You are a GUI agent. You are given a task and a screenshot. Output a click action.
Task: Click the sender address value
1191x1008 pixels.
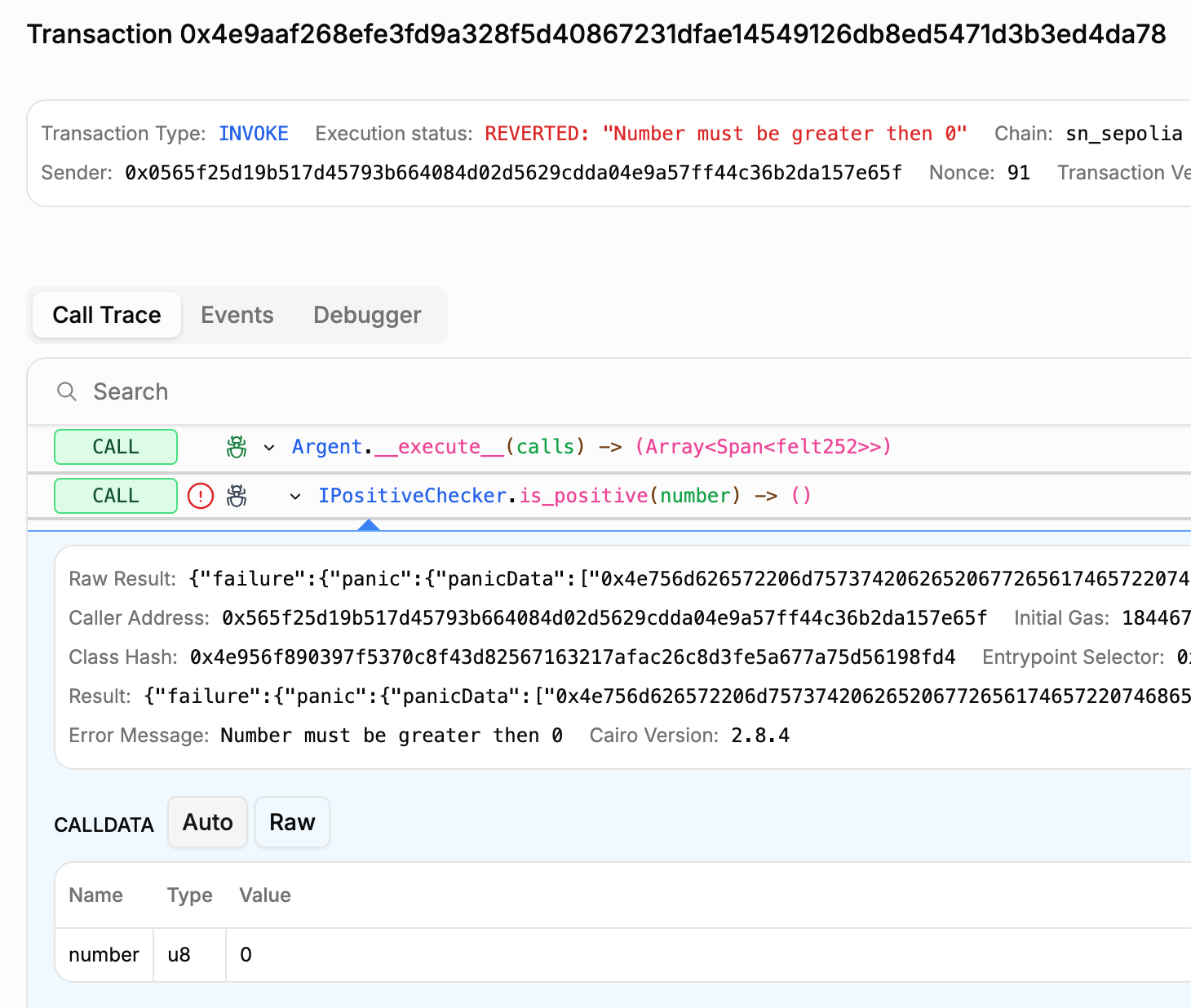pos(513,173)
